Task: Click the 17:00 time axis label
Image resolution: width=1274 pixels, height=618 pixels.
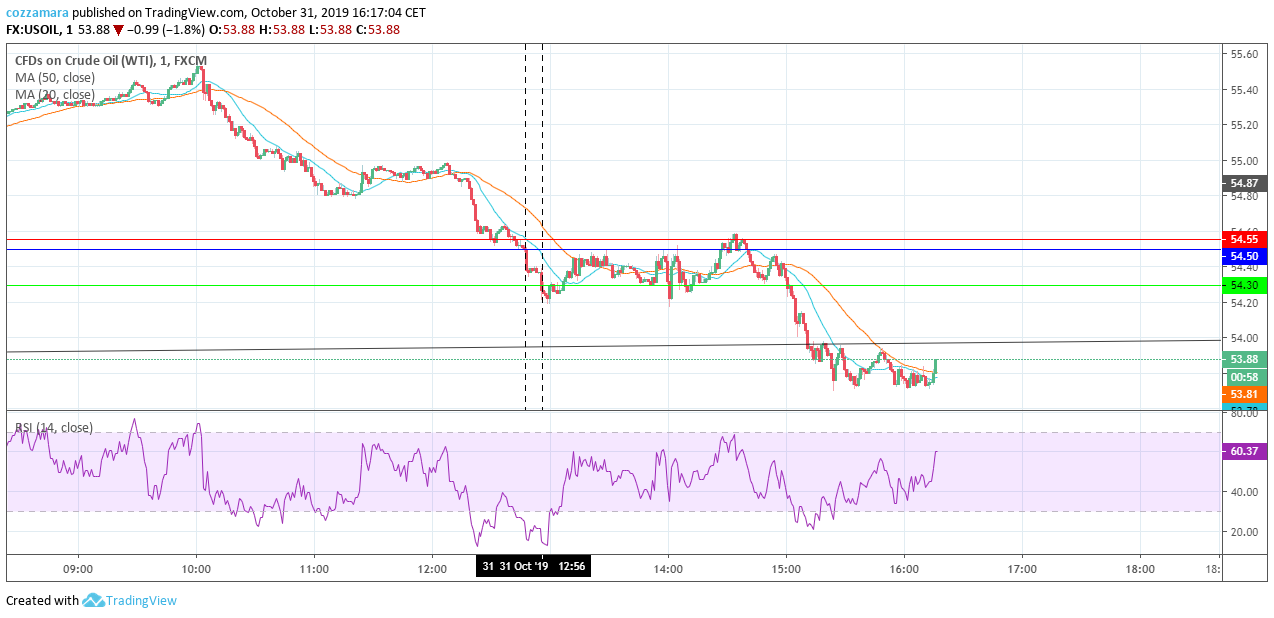Action: [1022, 569]
